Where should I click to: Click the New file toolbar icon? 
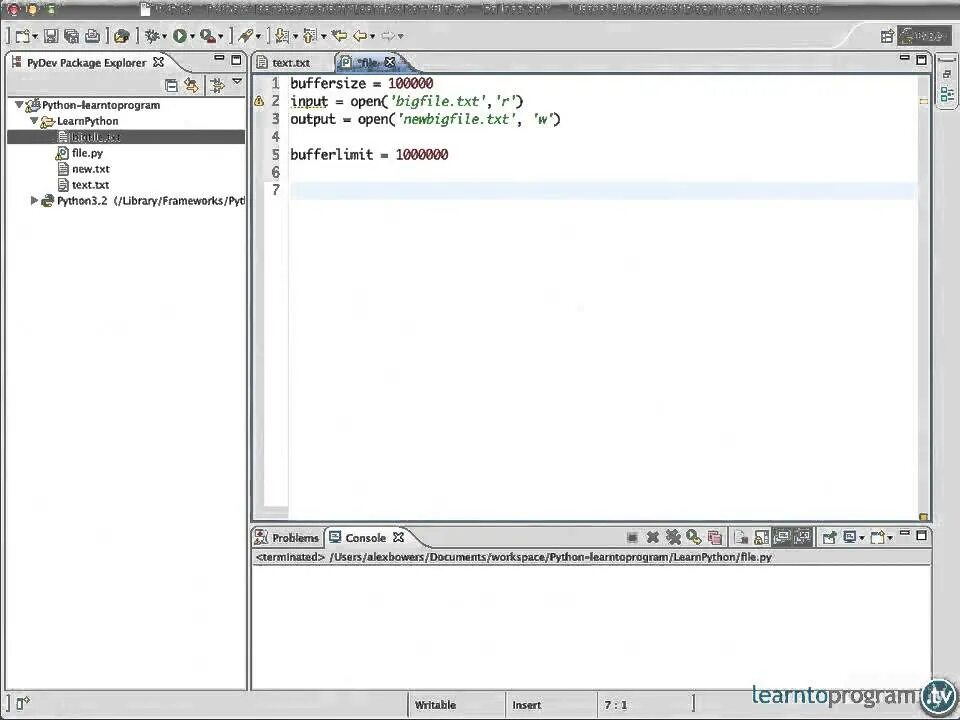tap(22, 36)
